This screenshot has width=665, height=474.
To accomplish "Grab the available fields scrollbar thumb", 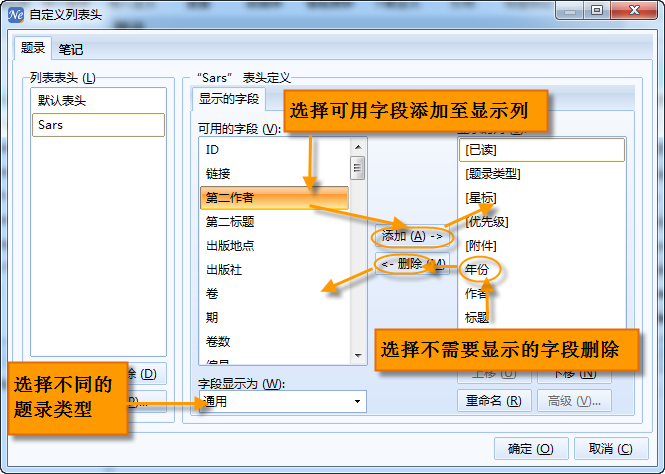I will 358,168.
